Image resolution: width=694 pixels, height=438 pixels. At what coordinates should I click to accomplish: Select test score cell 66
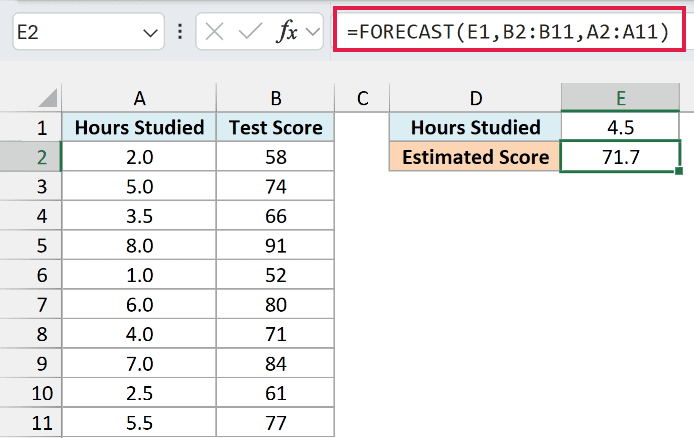pyautogui.click(x=276, y=216)
